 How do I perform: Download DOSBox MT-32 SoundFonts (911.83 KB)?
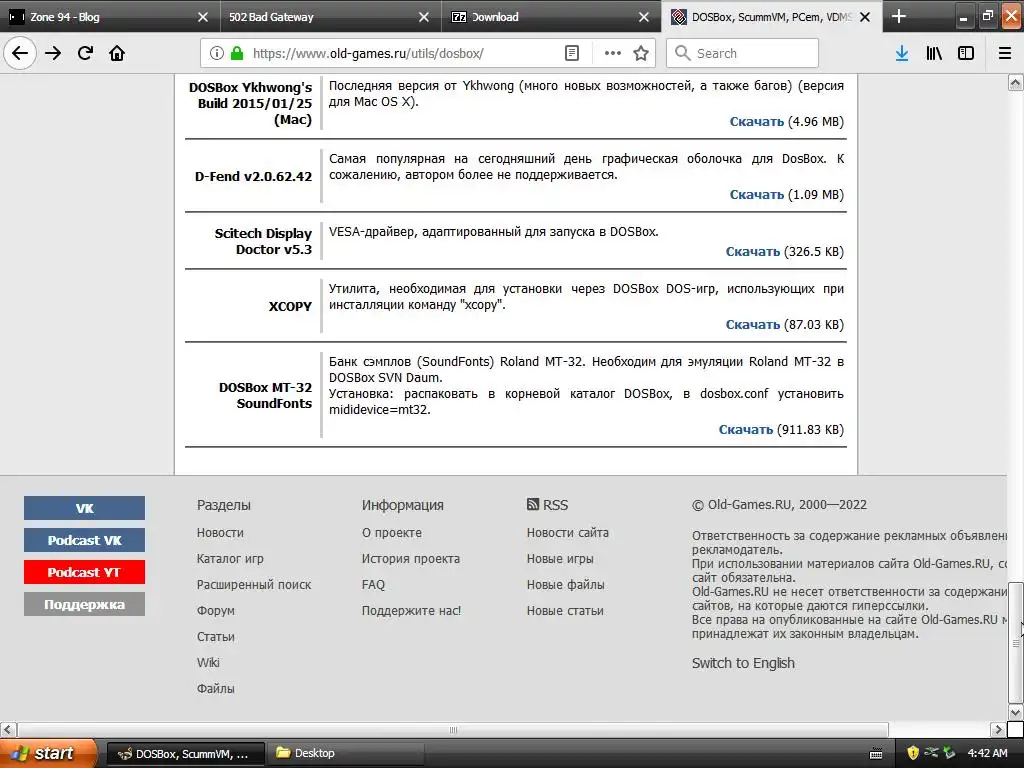tap(746, 430)
